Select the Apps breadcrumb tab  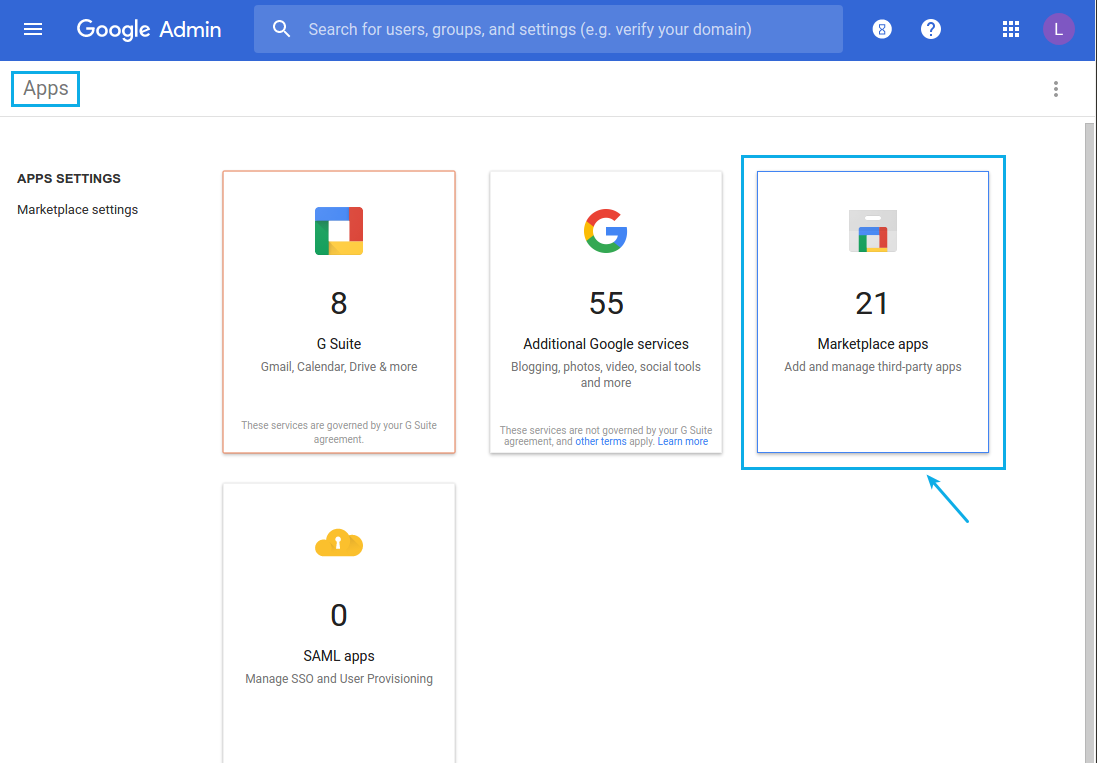click(x=44, y=88)
